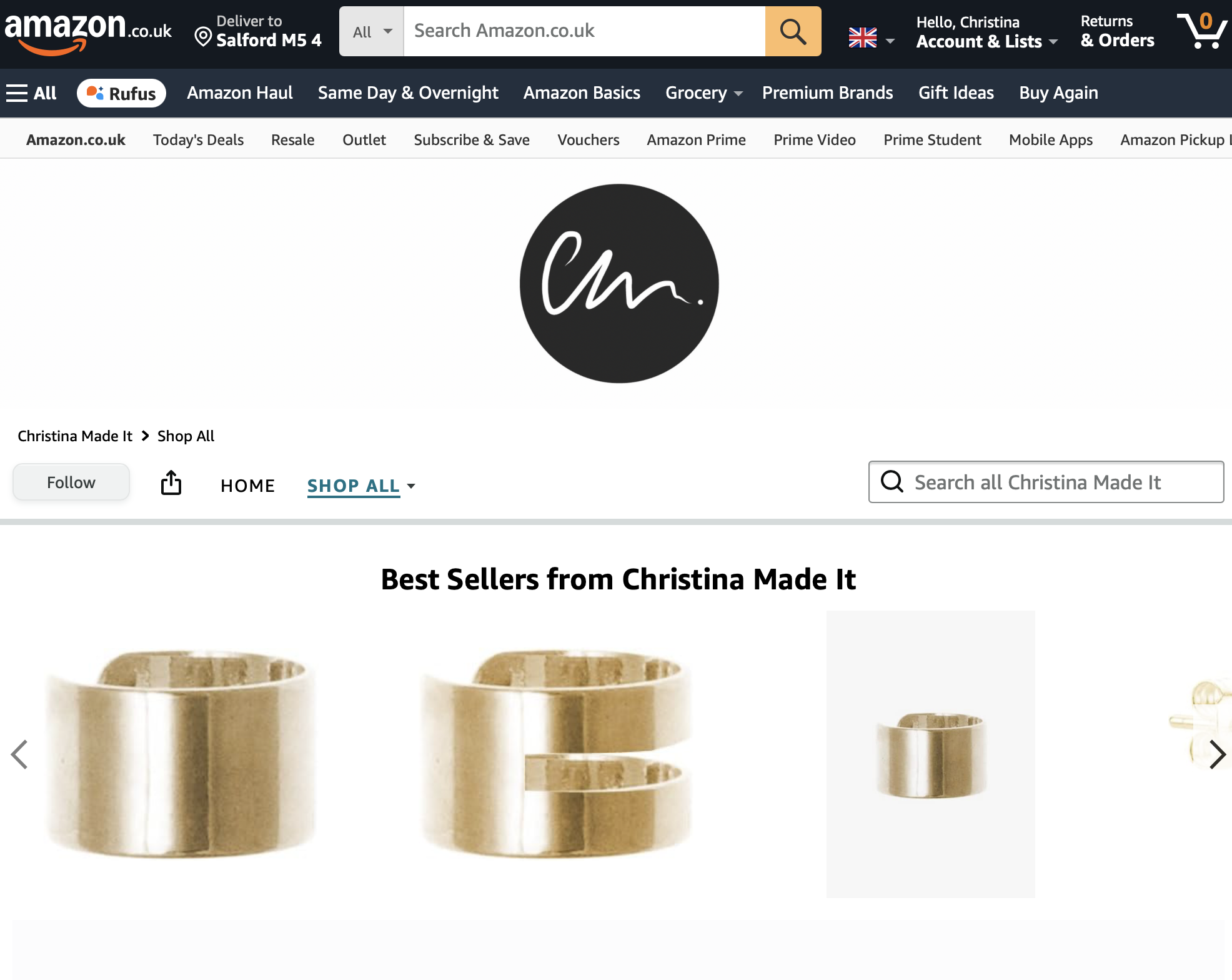The image size is (1232, 980).
Task: Click the orange search magnifier button
Action: coord(793,31)
